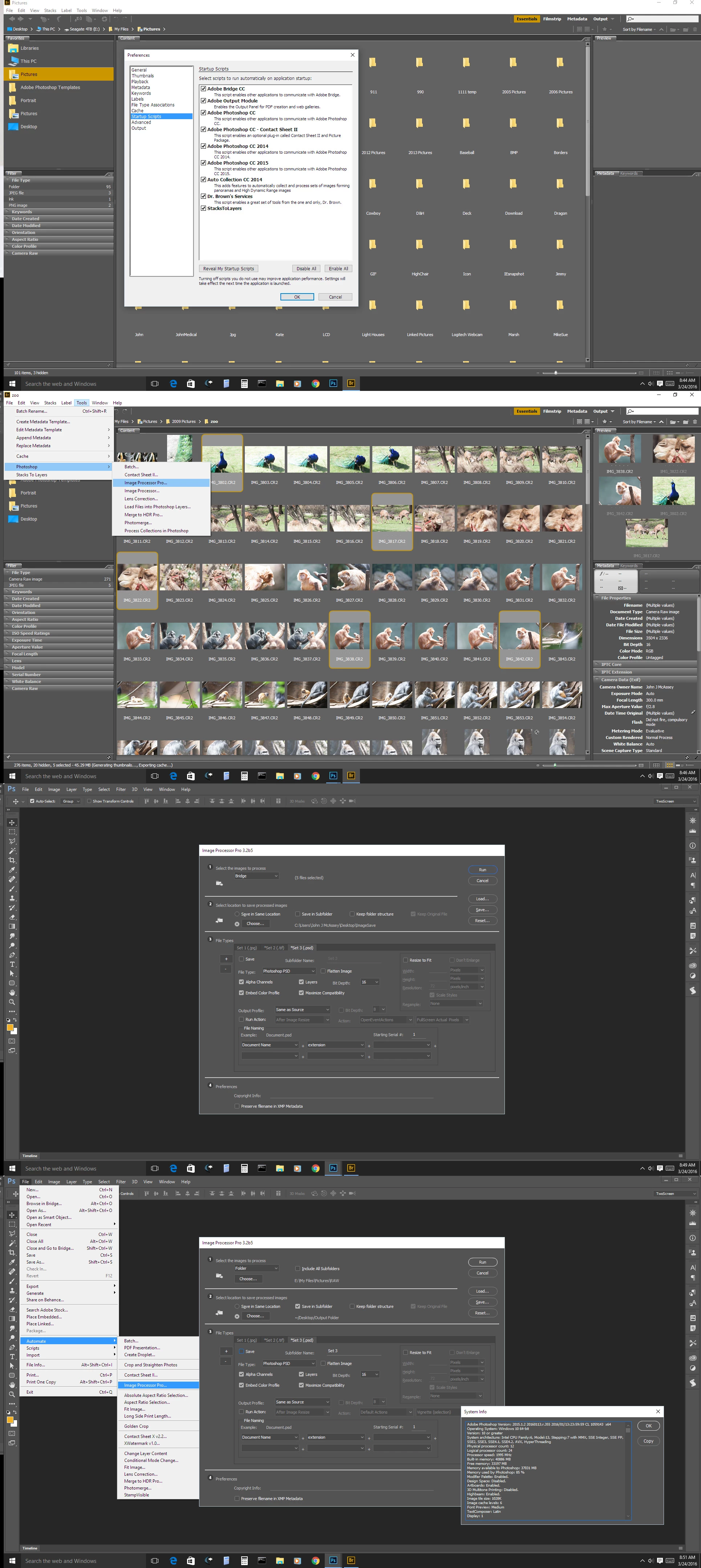Open the Auto-Select Group dropdown
Viewport: 701px width, 1568px height.
click(x=70, y=801)
